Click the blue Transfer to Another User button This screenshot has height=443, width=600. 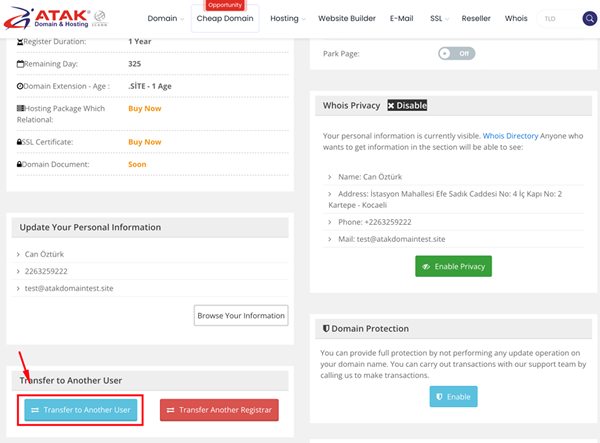[81, 410]
